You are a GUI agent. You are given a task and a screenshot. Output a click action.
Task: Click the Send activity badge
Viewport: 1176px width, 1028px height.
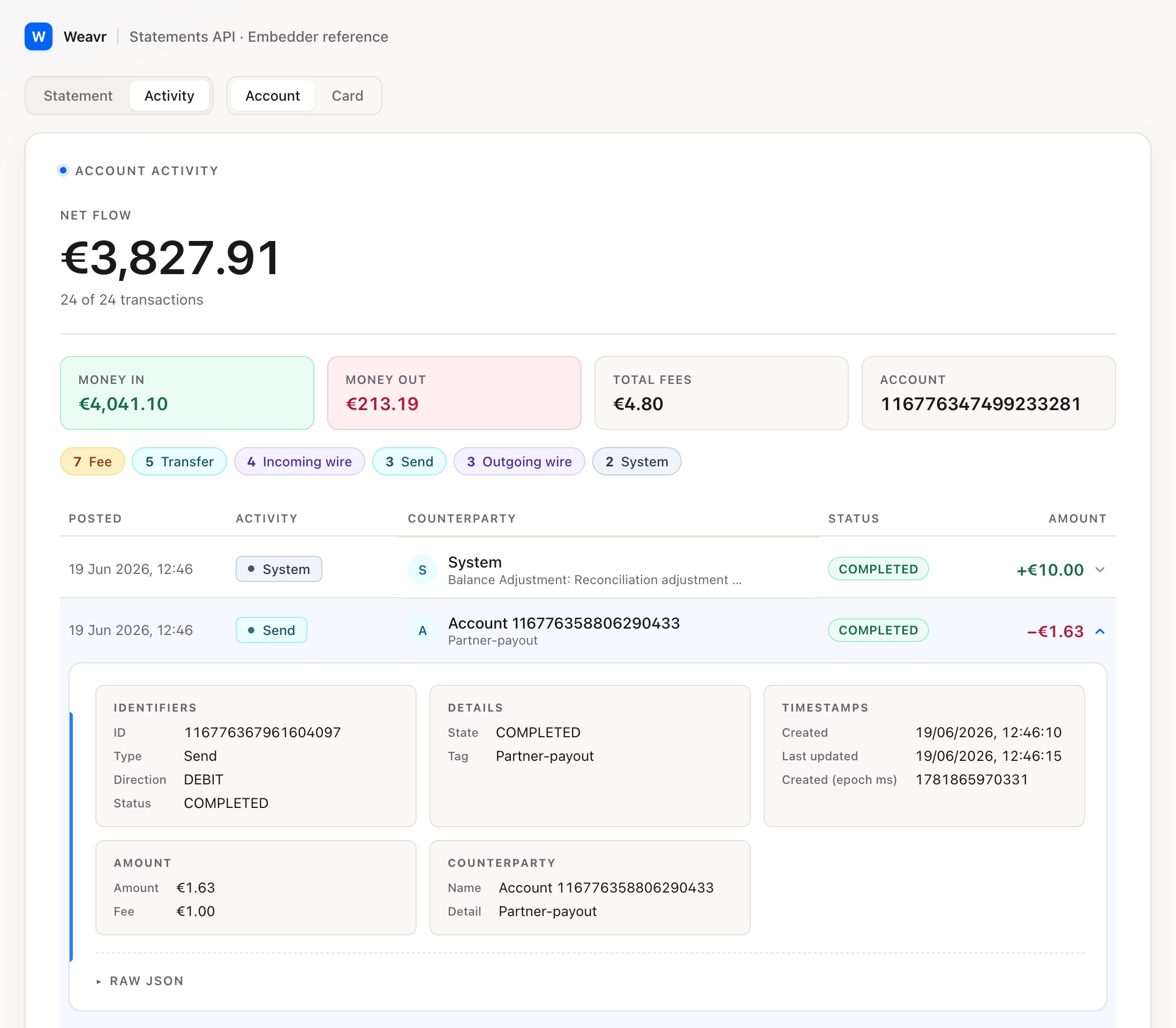(272, 630)
